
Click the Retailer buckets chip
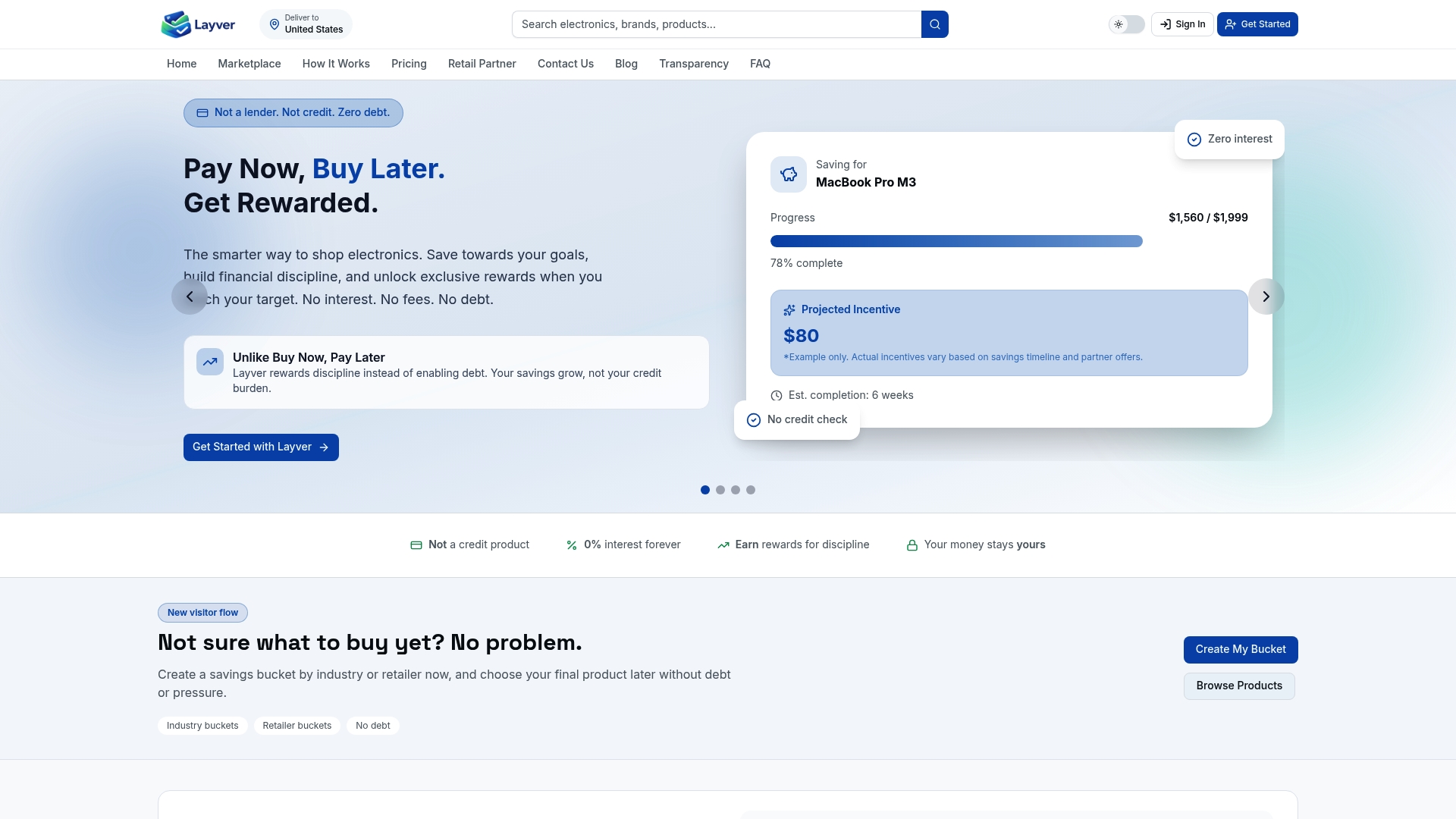point(297,726)
